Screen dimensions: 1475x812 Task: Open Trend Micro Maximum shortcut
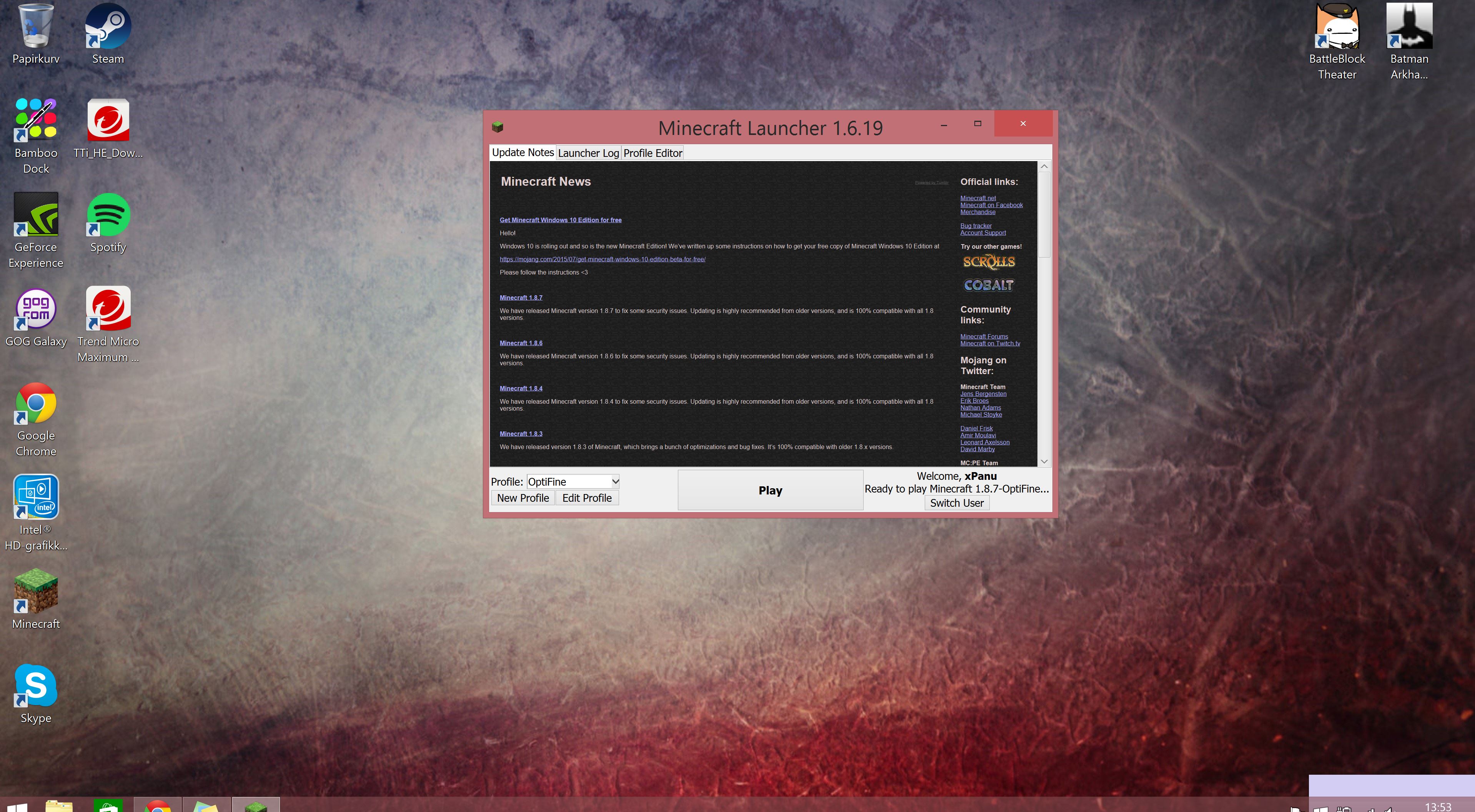pyautogui.click(x=108, y=325)
